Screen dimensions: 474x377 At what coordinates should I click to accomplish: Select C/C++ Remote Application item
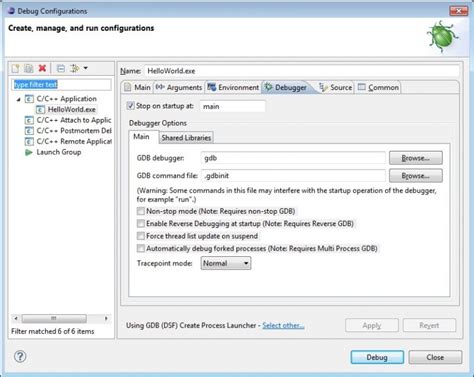tap(74, 142)
